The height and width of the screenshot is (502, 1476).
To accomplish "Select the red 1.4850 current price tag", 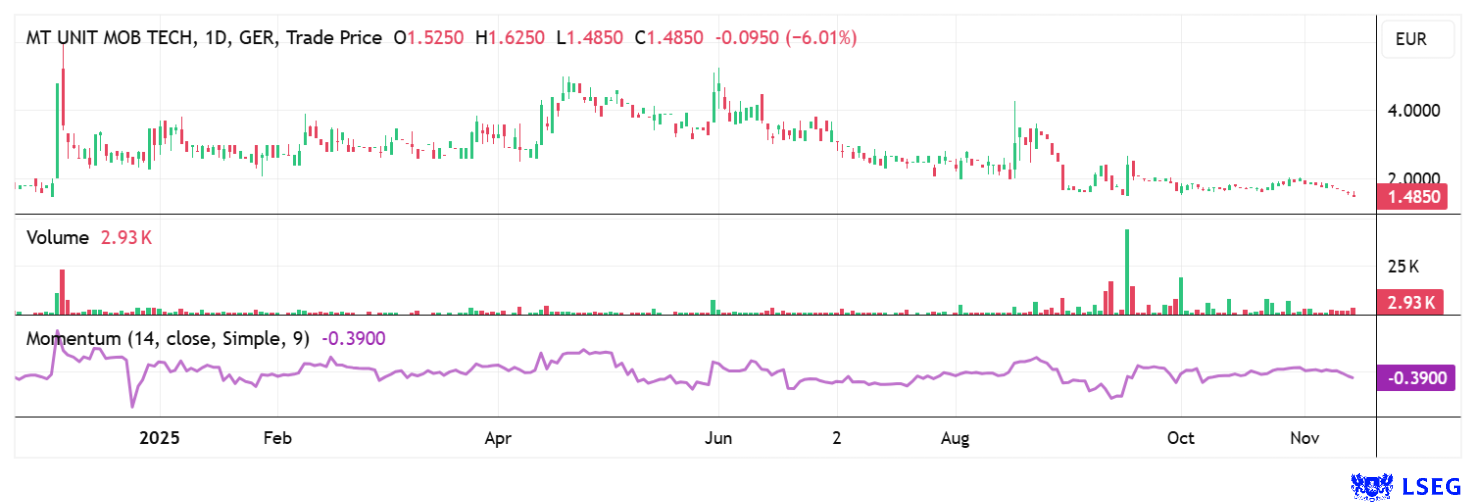I will 1412,197.
